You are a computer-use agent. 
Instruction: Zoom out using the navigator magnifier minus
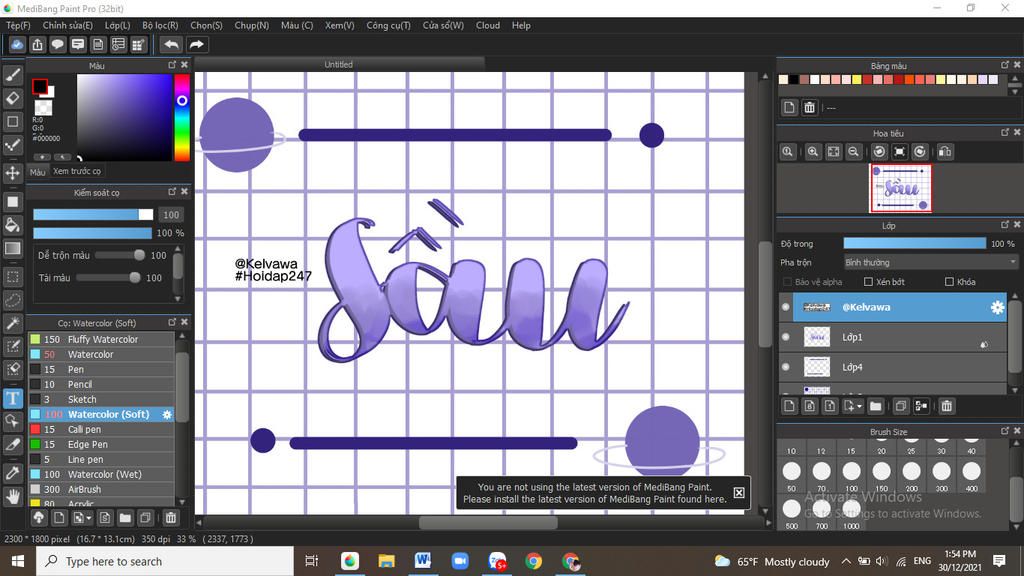coord(853,152)
